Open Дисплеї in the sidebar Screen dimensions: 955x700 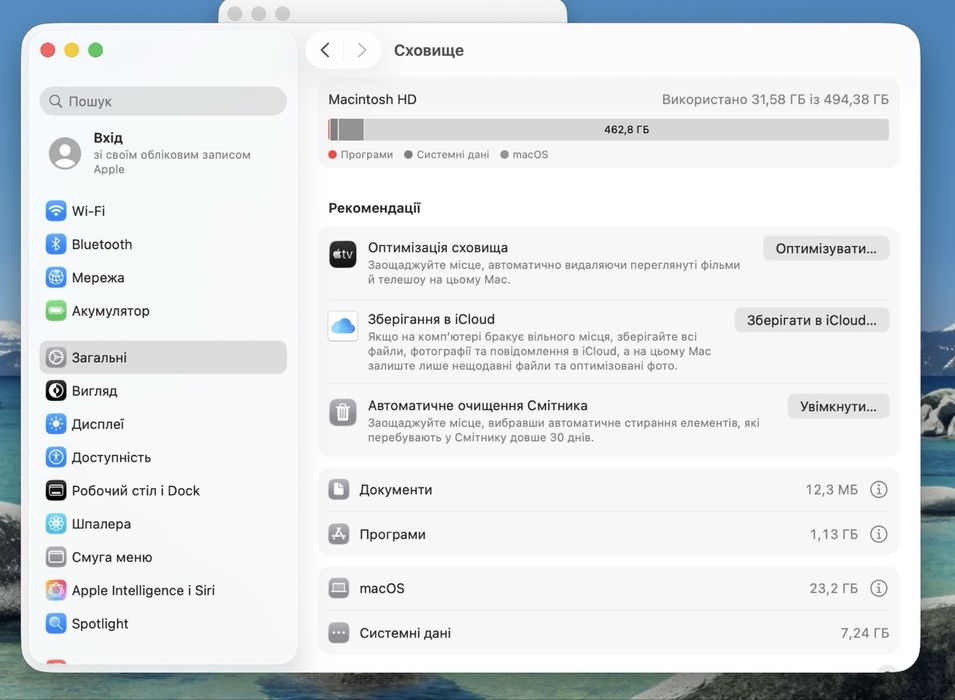coord(163,424)
